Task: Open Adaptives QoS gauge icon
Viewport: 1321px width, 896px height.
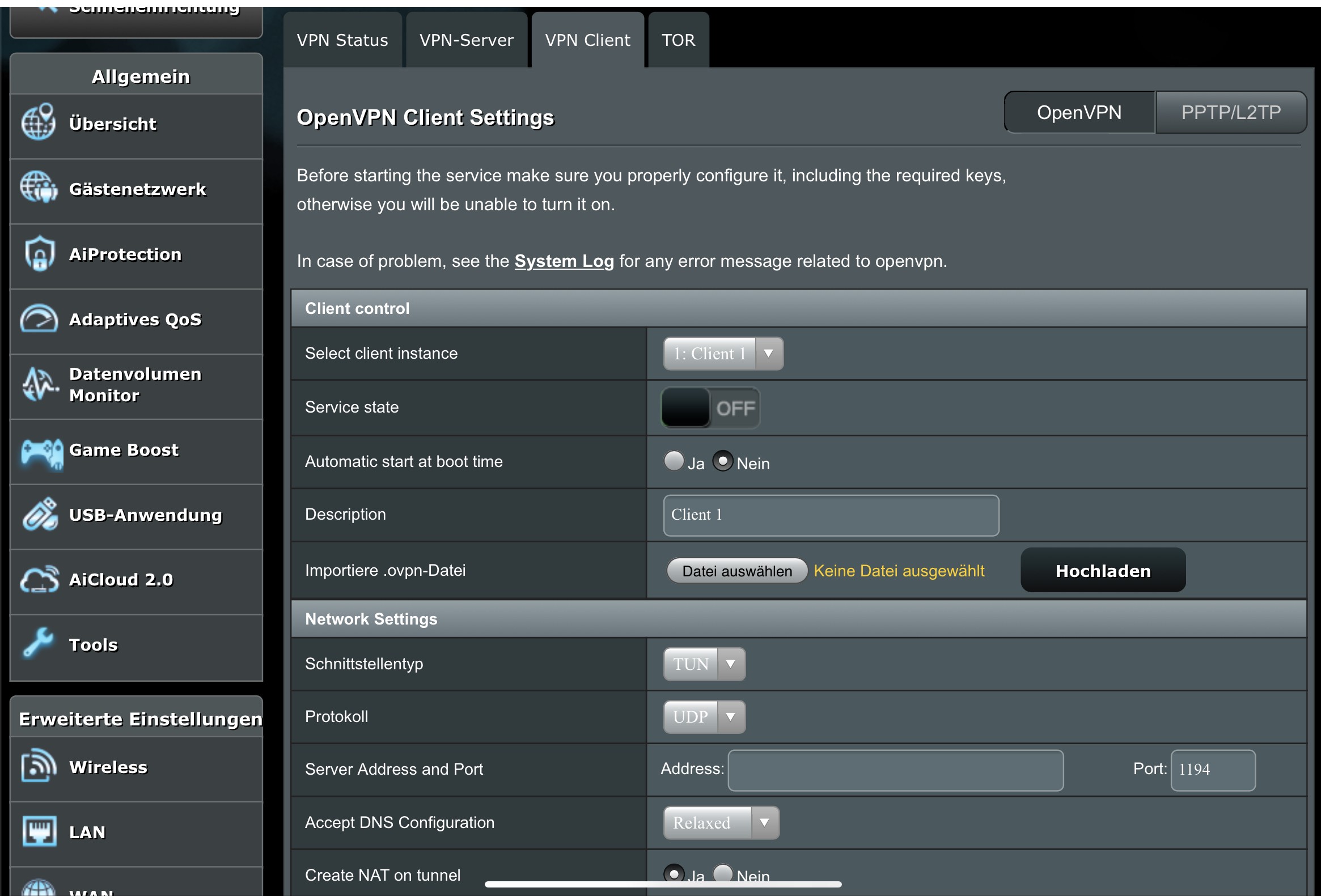Action: (x=39, y=319)
